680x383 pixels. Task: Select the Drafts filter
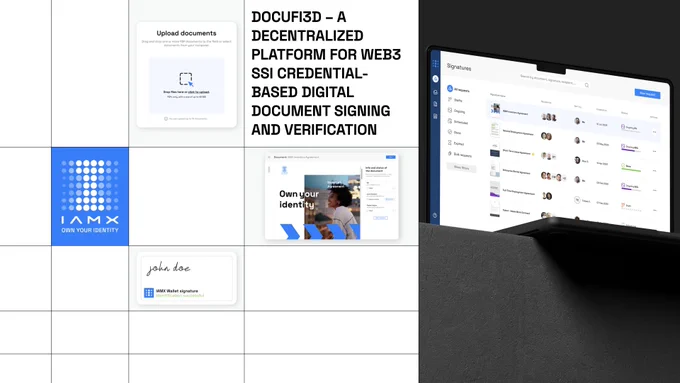pos(455,100)
